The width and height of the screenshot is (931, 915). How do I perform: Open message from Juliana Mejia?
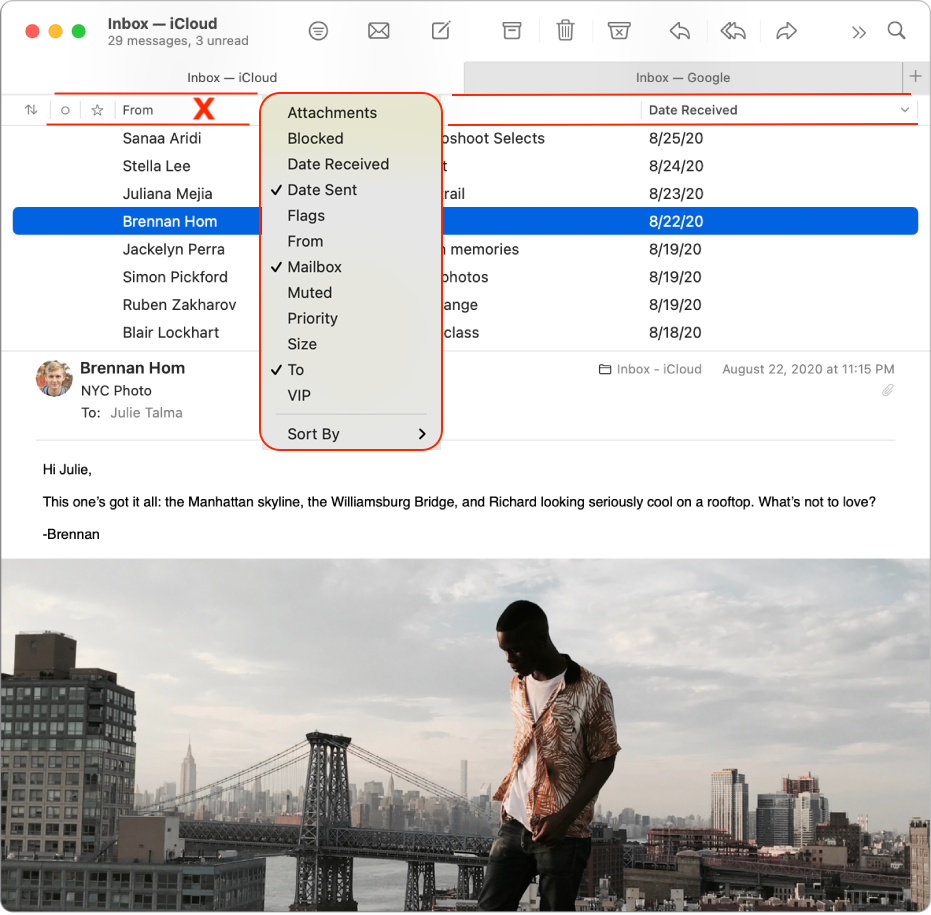(465, 194)
